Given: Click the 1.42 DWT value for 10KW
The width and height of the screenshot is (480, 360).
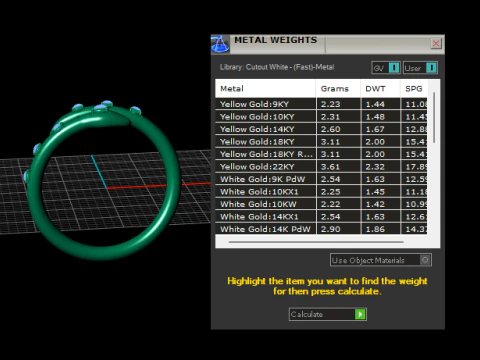Looking at the screenshot, I should (x=375, y=204).
